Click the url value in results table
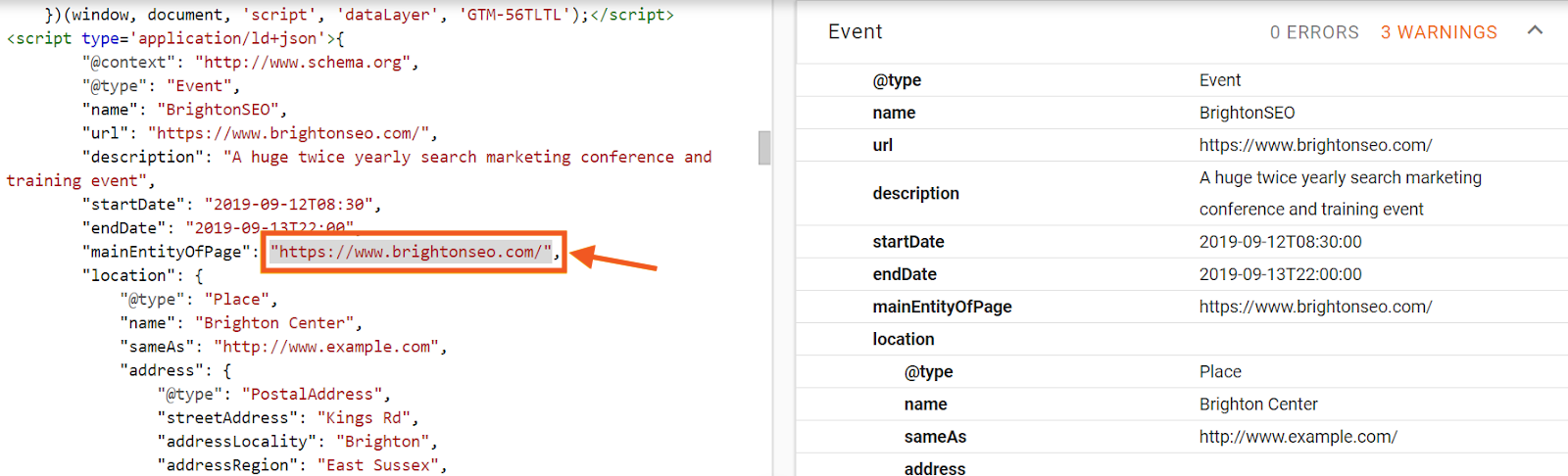Screen dimensions: 1568x476 tap(1315, 145)
